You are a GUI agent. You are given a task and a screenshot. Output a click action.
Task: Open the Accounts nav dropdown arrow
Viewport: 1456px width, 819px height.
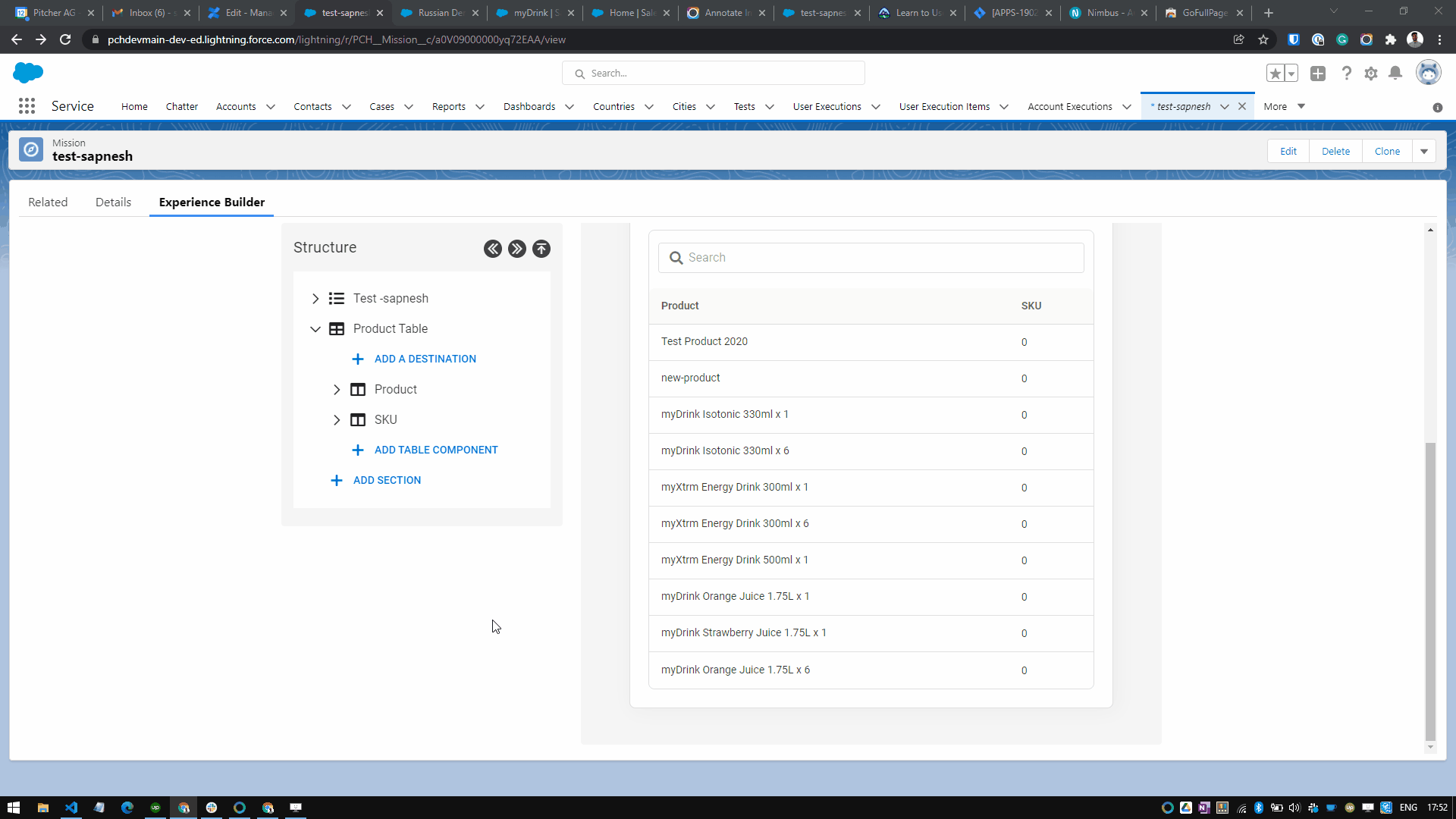[271, 107]
